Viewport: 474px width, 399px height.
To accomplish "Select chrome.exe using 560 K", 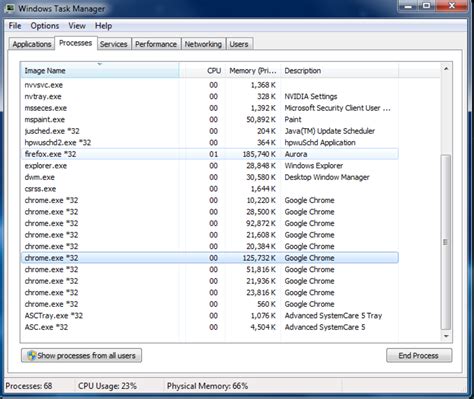I will [210, 304].
